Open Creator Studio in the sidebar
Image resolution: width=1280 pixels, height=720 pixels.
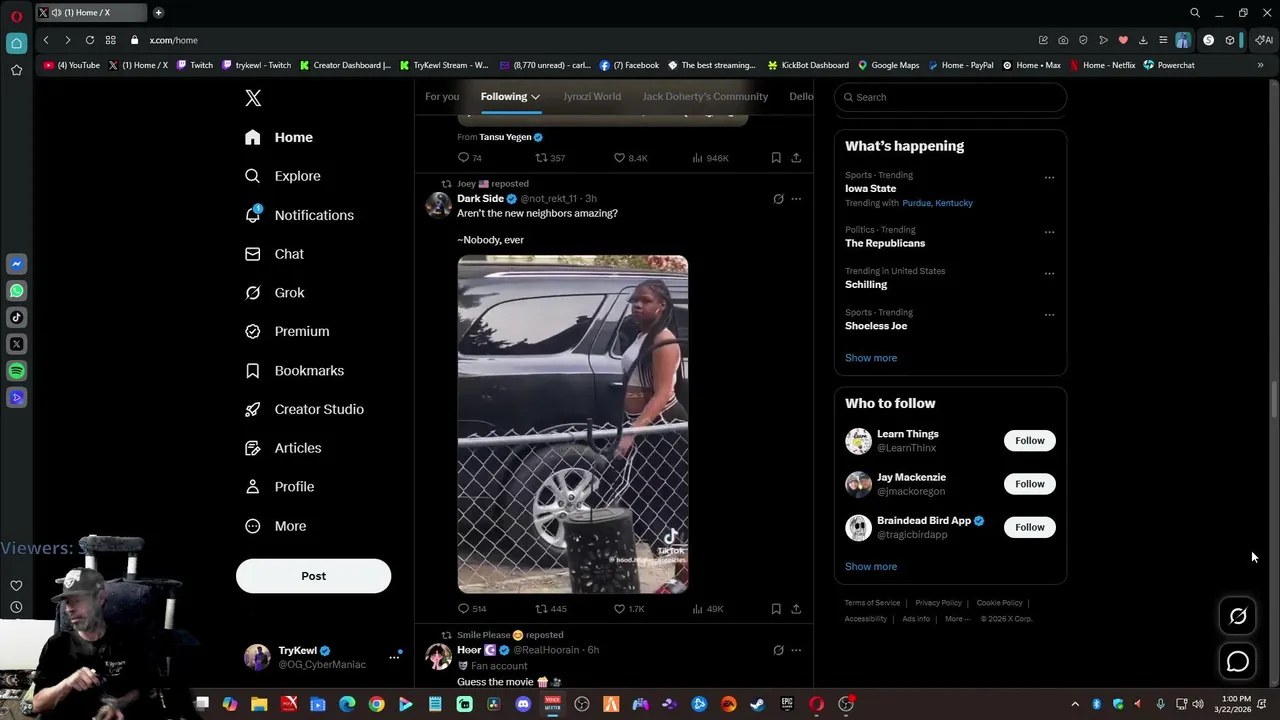(305, 409)
